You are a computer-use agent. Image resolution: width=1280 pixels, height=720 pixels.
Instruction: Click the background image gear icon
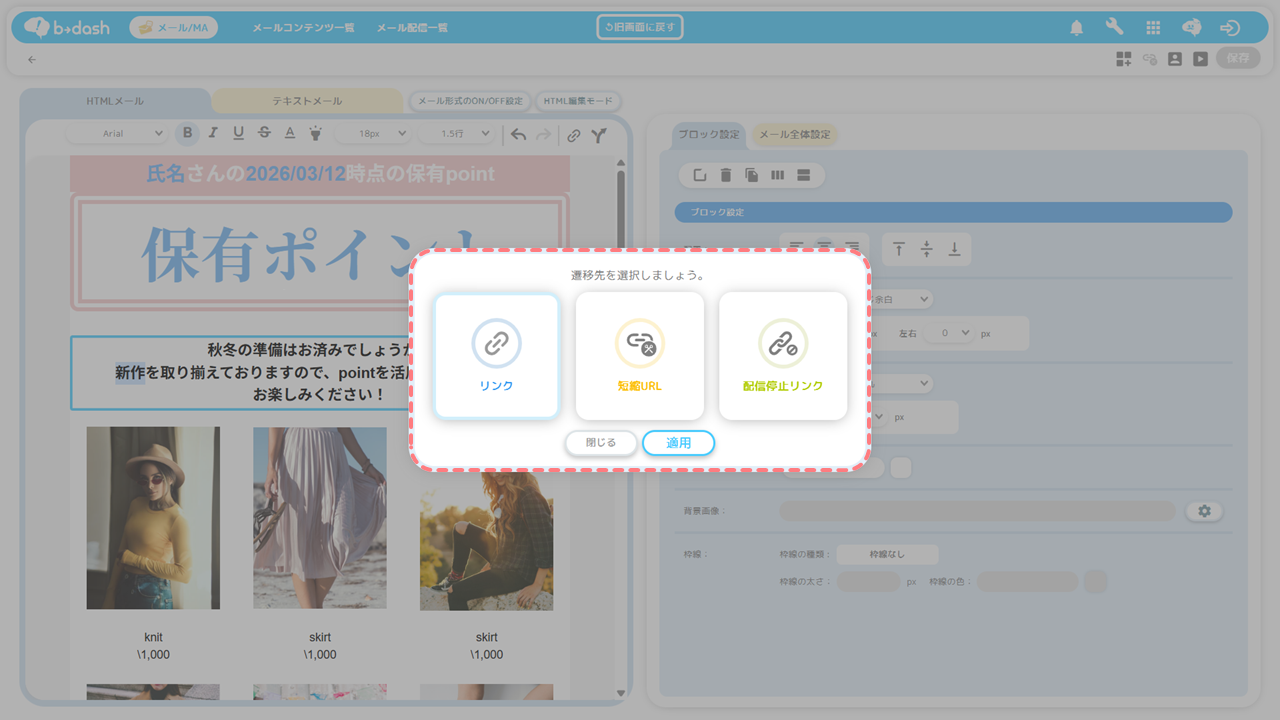(x=1204, y=511)
